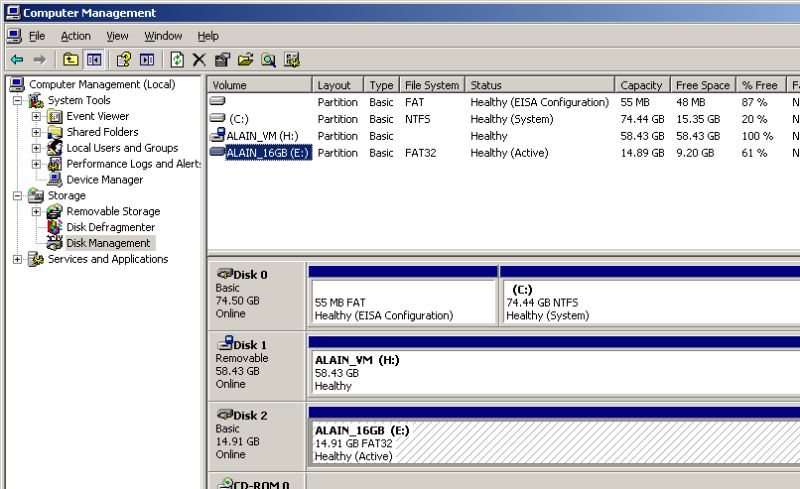Click the Forward arrow toolbar icon
Image resolution: width=800 pixels, height=489 pixels.
(x=40, y=60)
